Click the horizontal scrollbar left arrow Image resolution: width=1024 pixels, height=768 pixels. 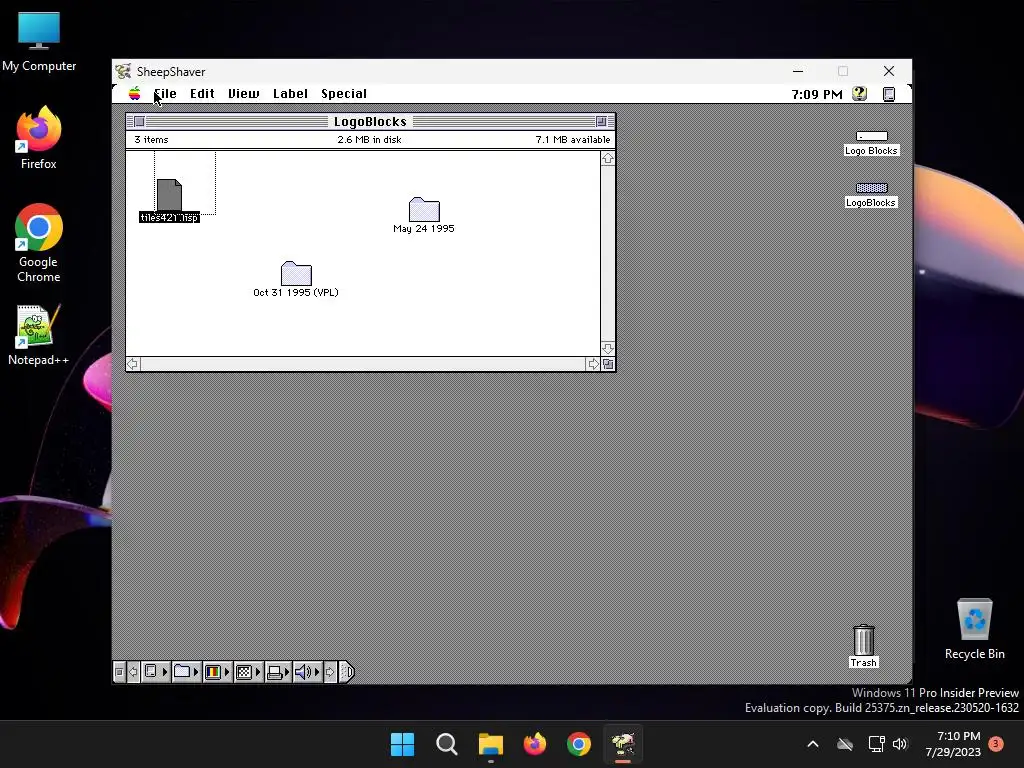(x=133, y=364)
